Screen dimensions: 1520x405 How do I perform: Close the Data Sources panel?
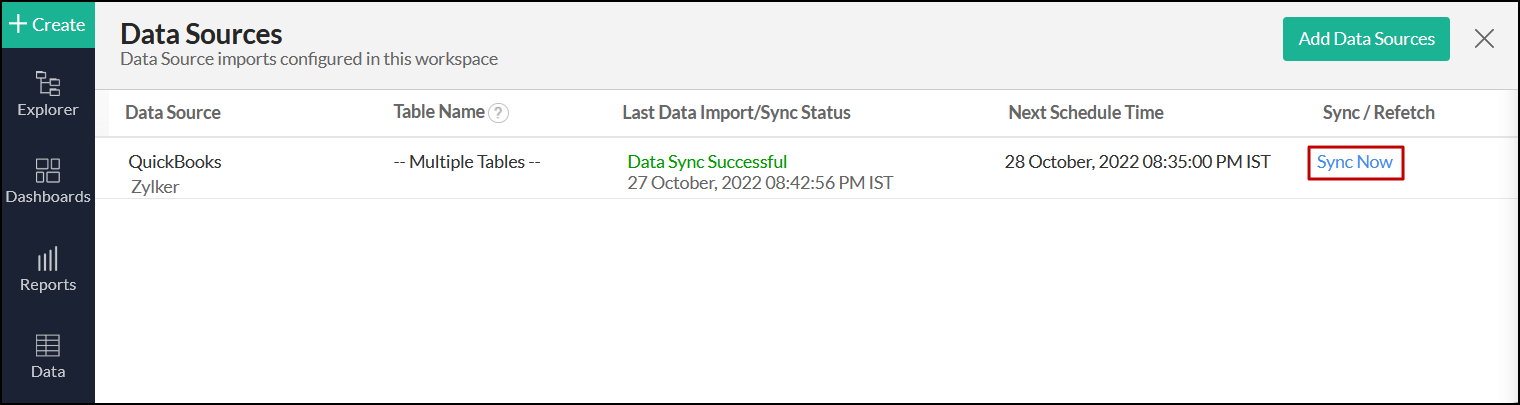[x=1484, y=39]
